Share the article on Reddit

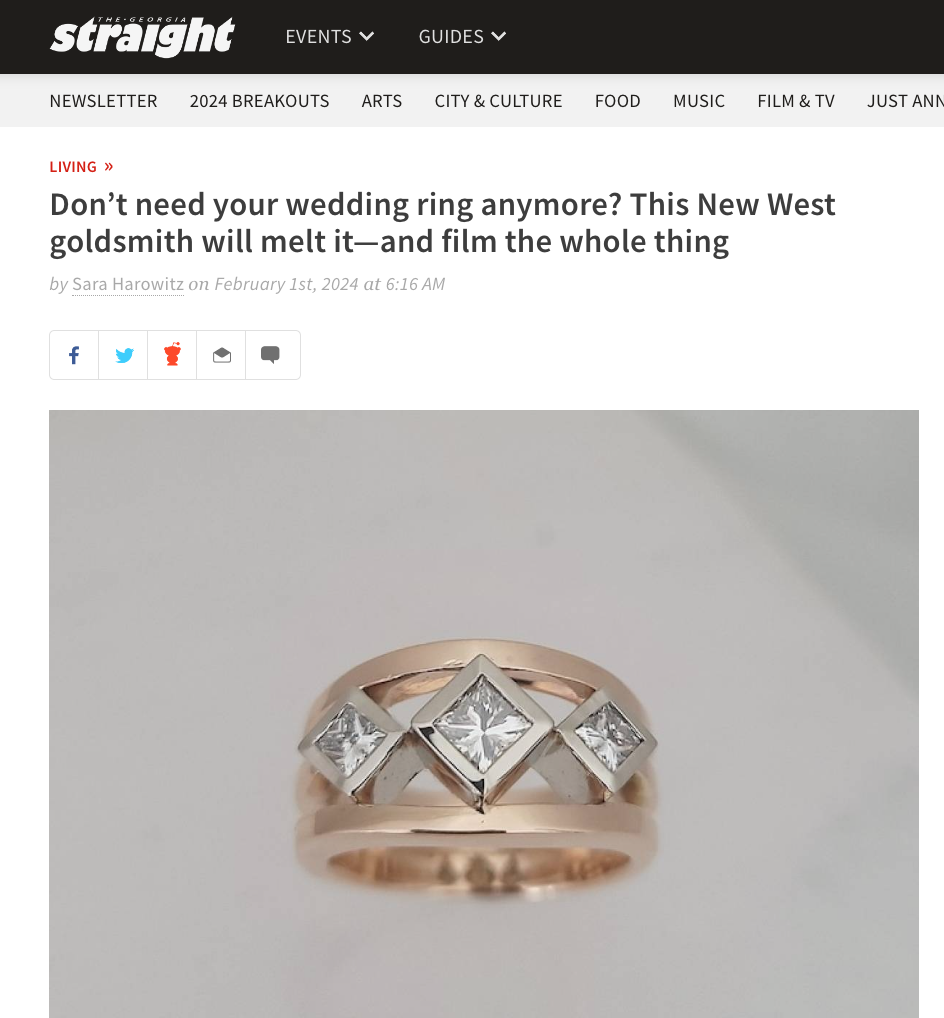(172, 355)
